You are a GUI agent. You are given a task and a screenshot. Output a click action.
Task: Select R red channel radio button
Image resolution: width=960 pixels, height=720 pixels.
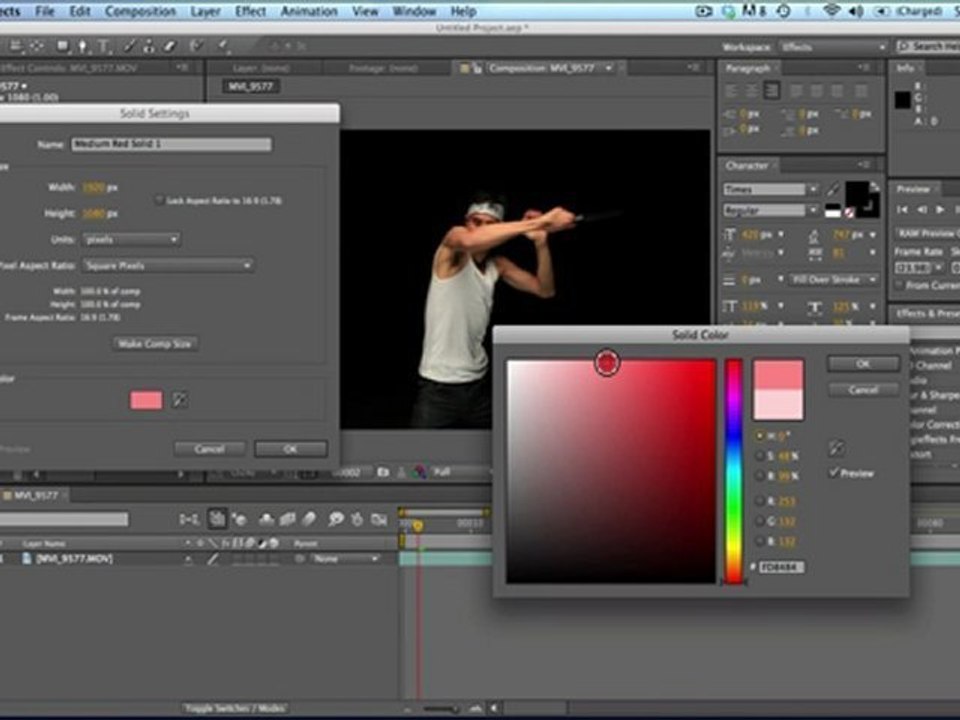[760, 501]
